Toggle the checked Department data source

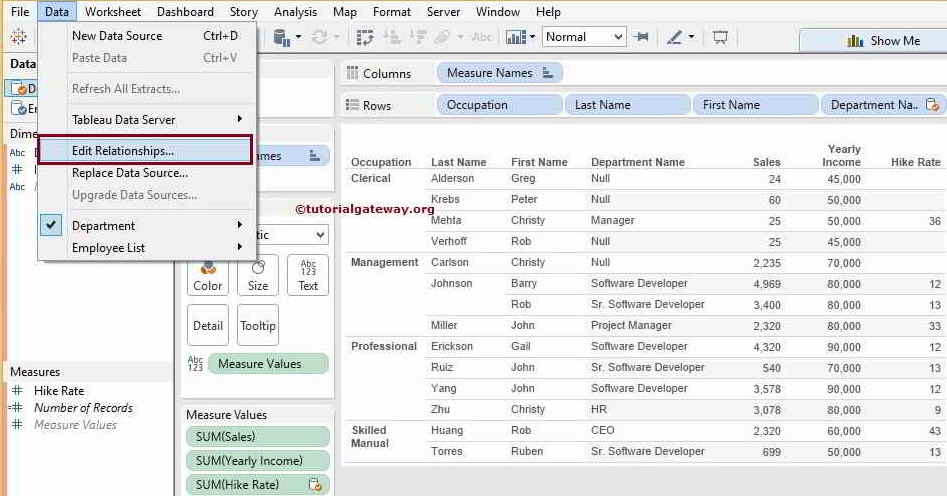[103, 226]
